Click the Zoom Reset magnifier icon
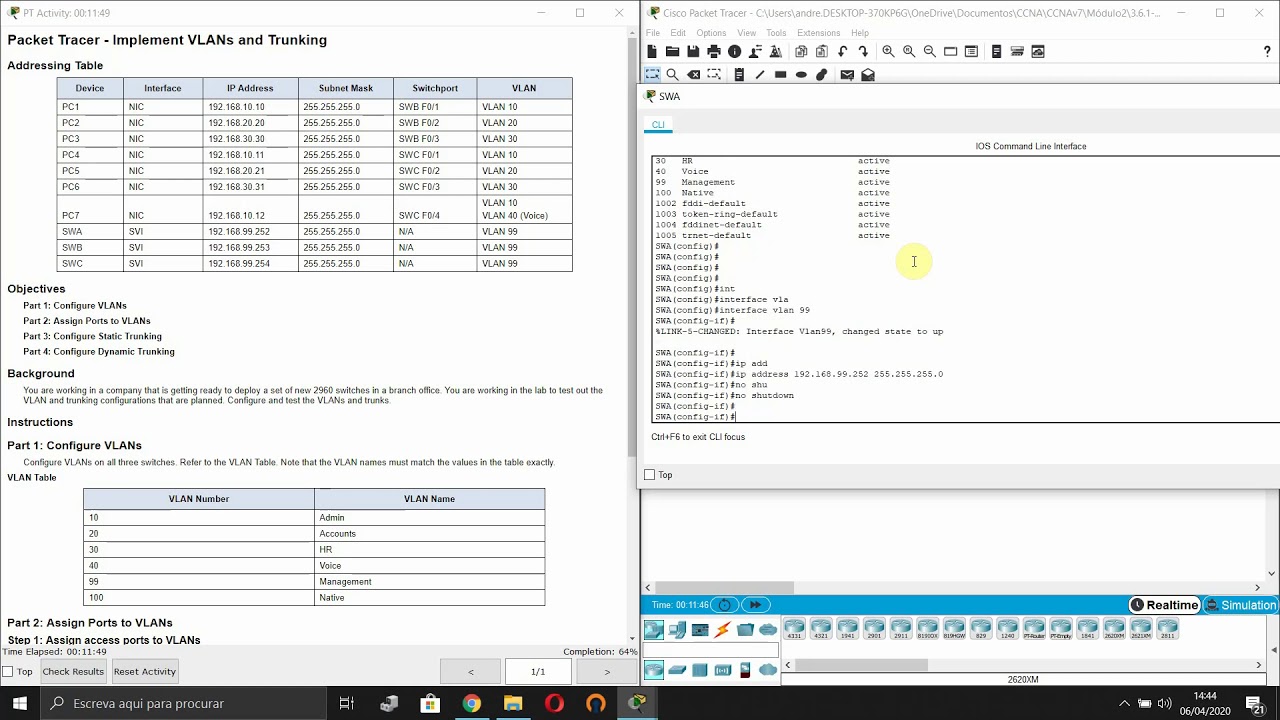 click(x=909, y=52)
